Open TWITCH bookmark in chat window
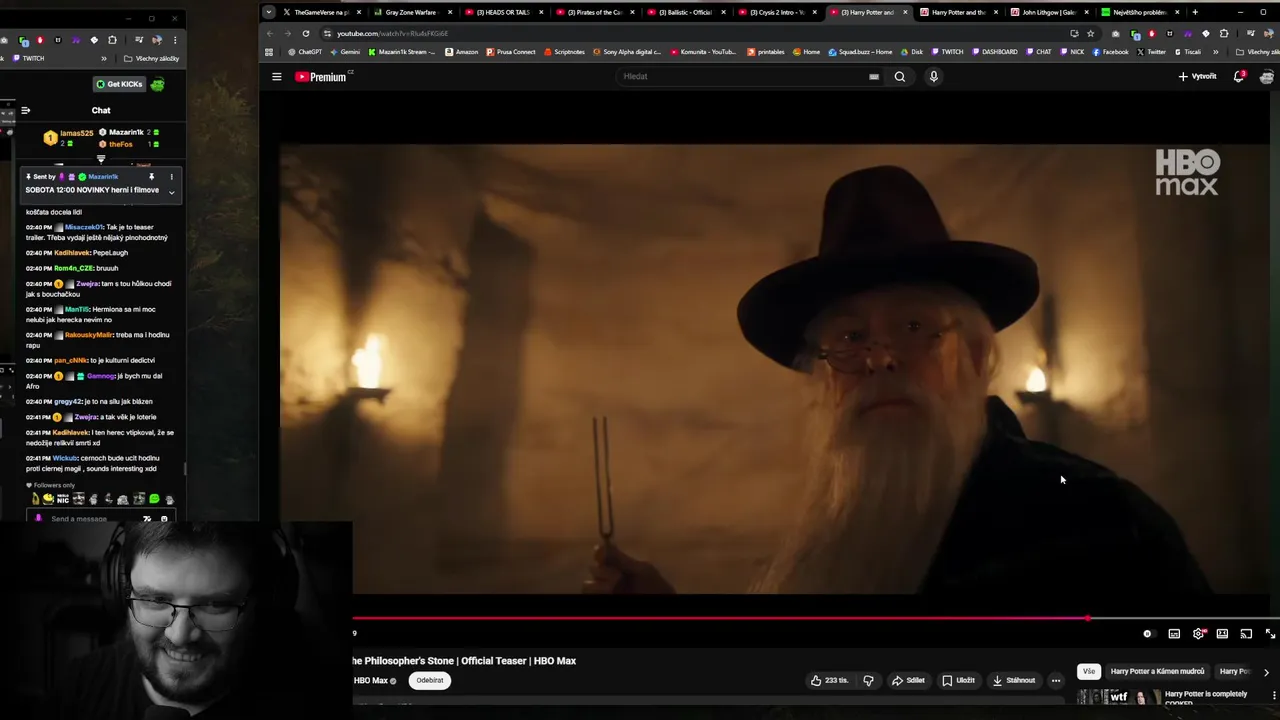1280x720 pixels. [x=29, y=58]
